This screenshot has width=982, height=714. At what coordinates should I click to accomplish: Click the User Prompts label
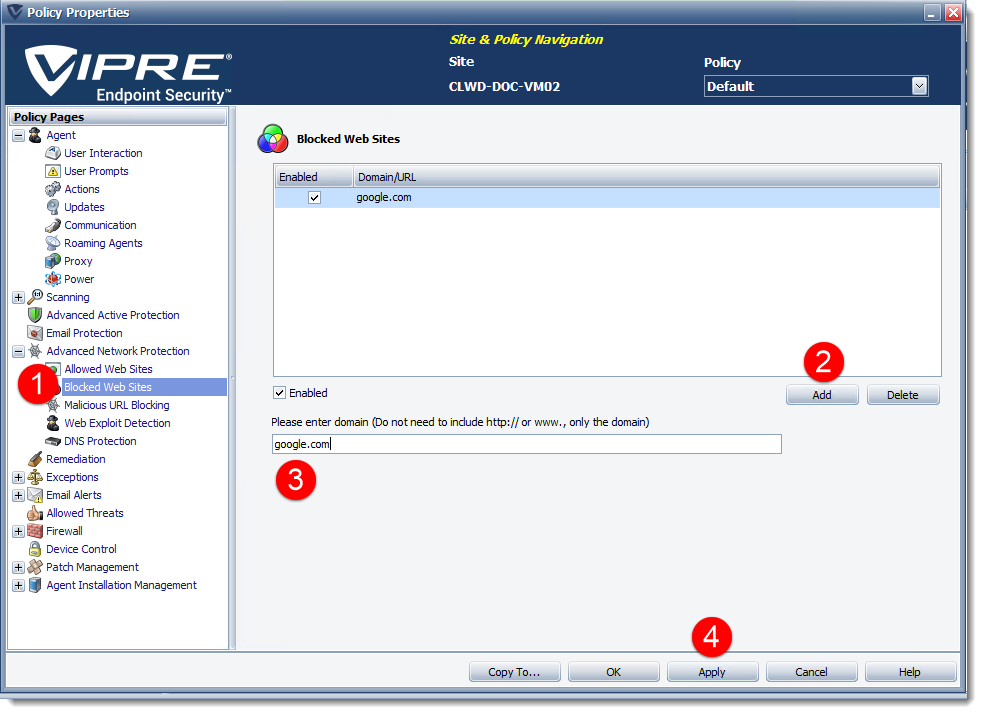click(96, 172)
